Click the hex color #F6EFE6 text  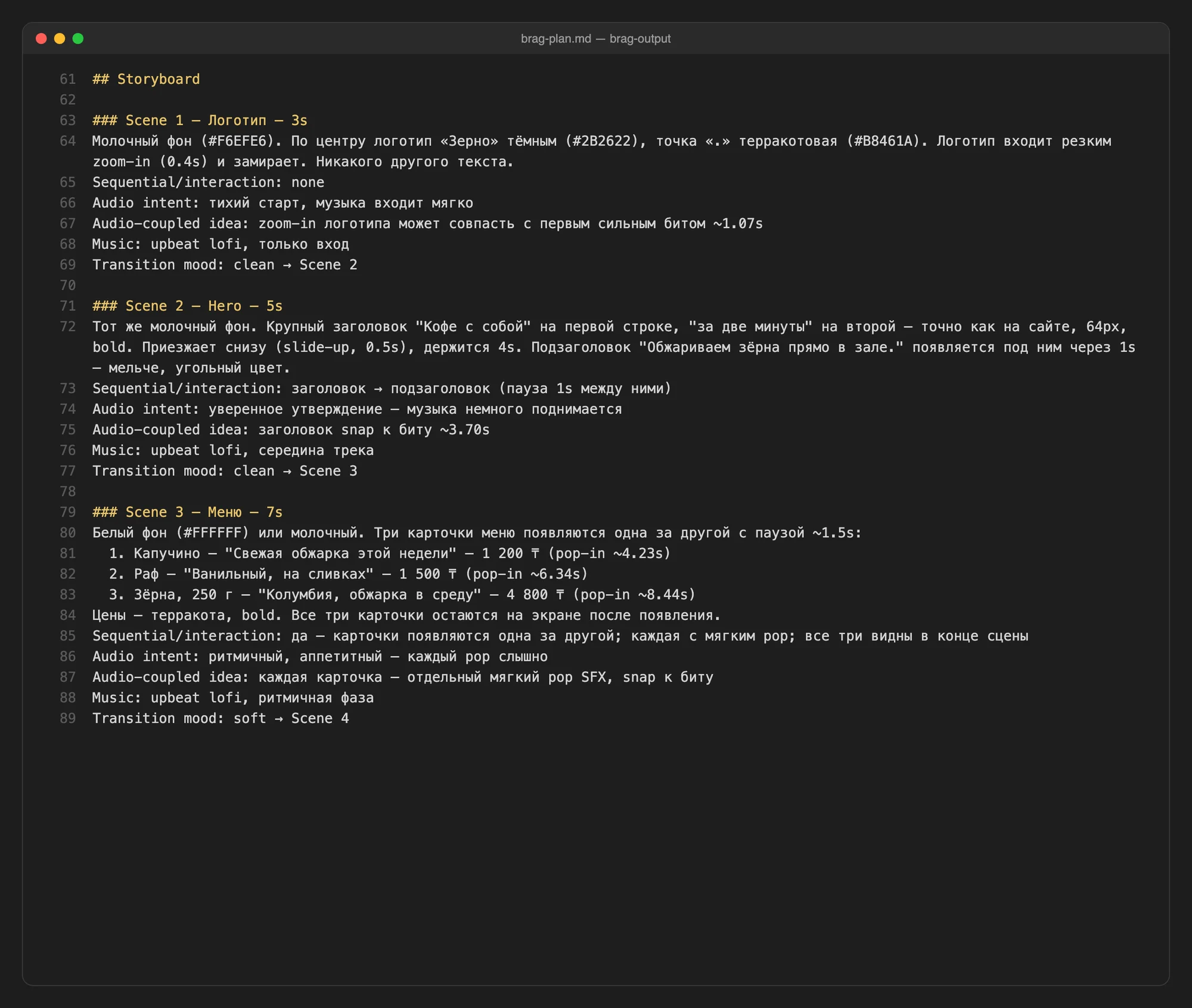coord(240,141)
